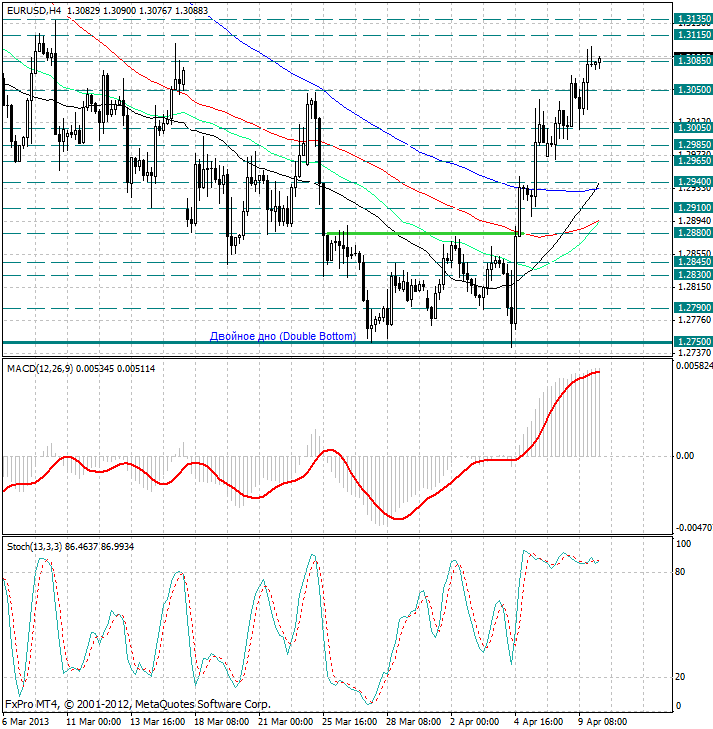
Task: Click the 1.27760 price scale value
Action: [x=694, y=320]
